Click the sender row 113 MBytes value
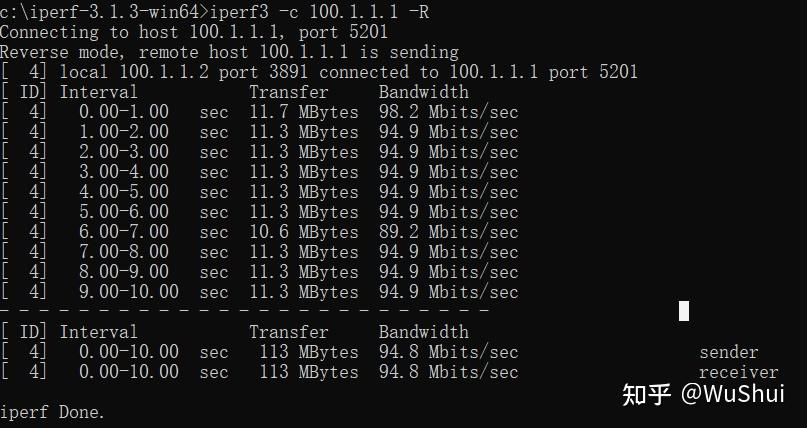 (309, 352)
